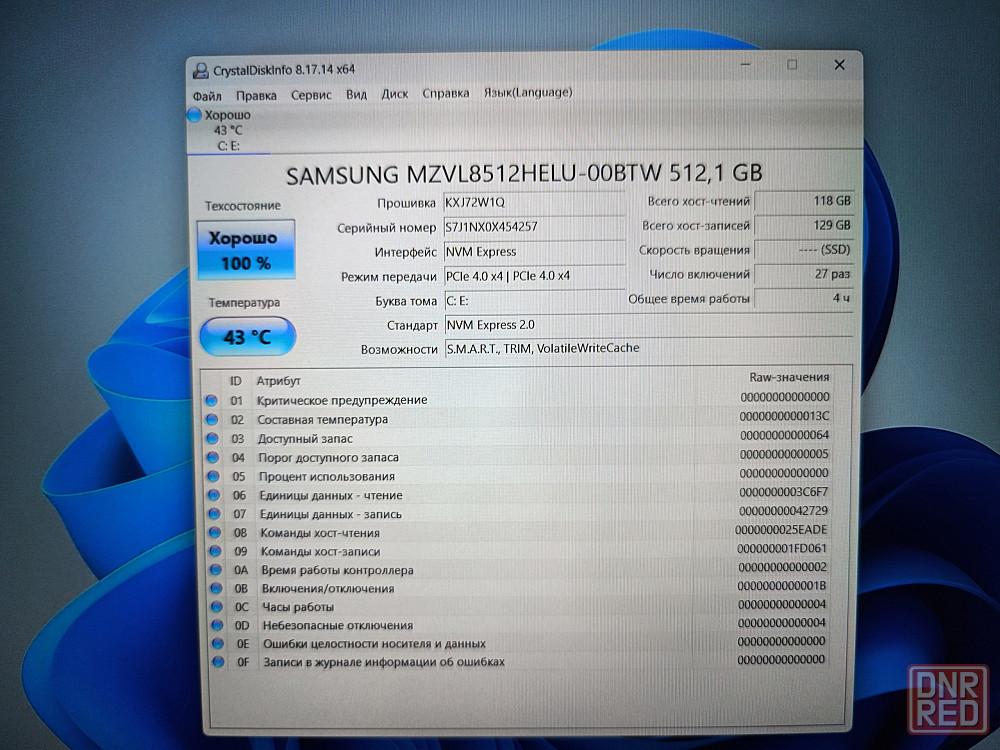Click the drive letter field C: E:
The width and height of the screenshot is (1000, 750).
pyautogui.click(x=533, y=300)
